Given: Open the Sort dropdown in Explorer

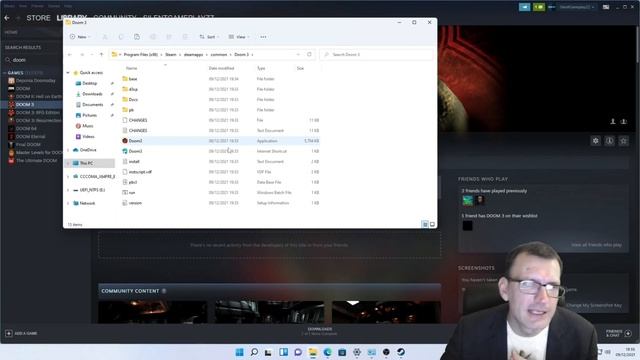Looking at the screenshot, I should [x=209, y=37].
